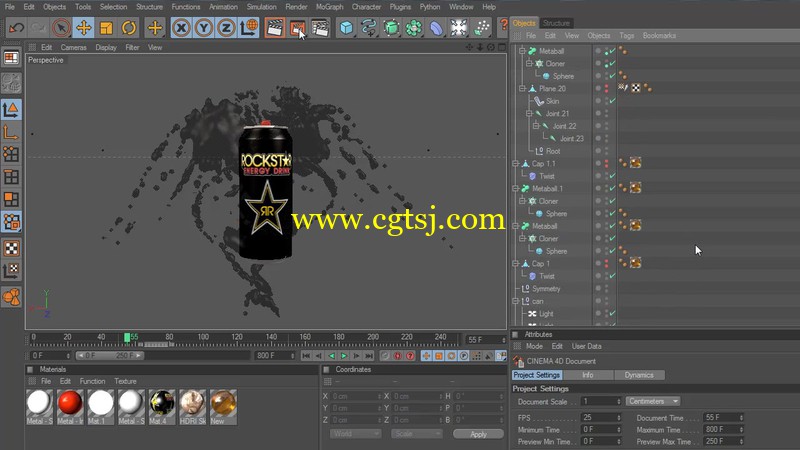Open the Scale mode dropdown
Viewport: 800px width, 450px height.
416,434
